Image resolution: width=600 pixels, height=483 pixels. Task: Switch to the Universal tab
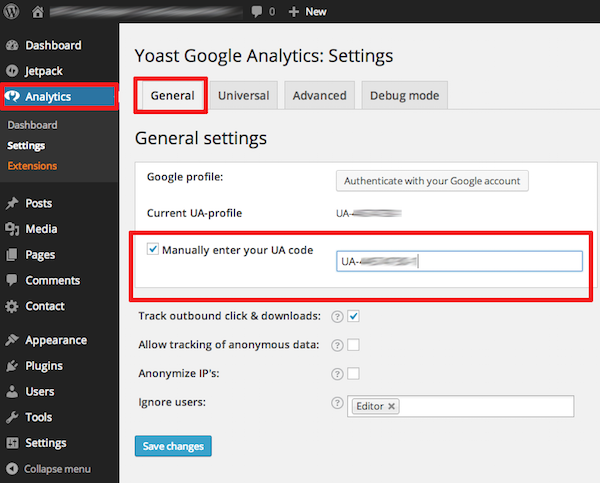(244, 95)
